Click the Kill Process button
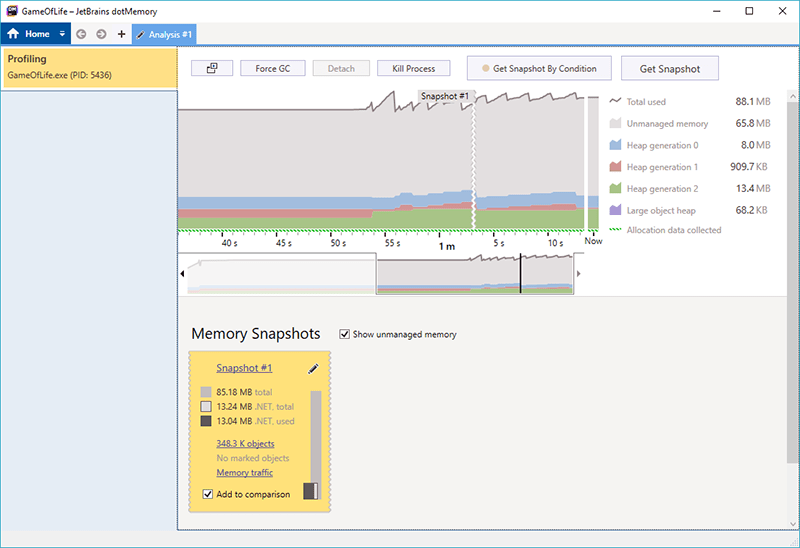The image size is (800, 548). click(414, 69)
